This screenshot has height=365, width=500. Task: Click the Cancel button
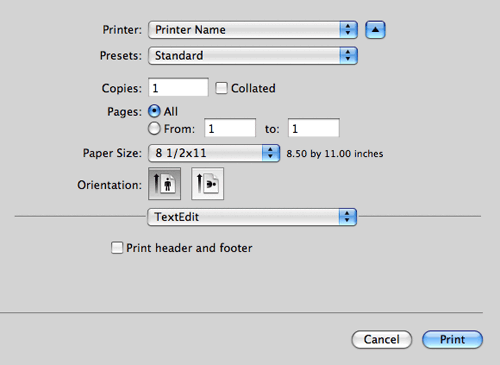click(382, 339)
